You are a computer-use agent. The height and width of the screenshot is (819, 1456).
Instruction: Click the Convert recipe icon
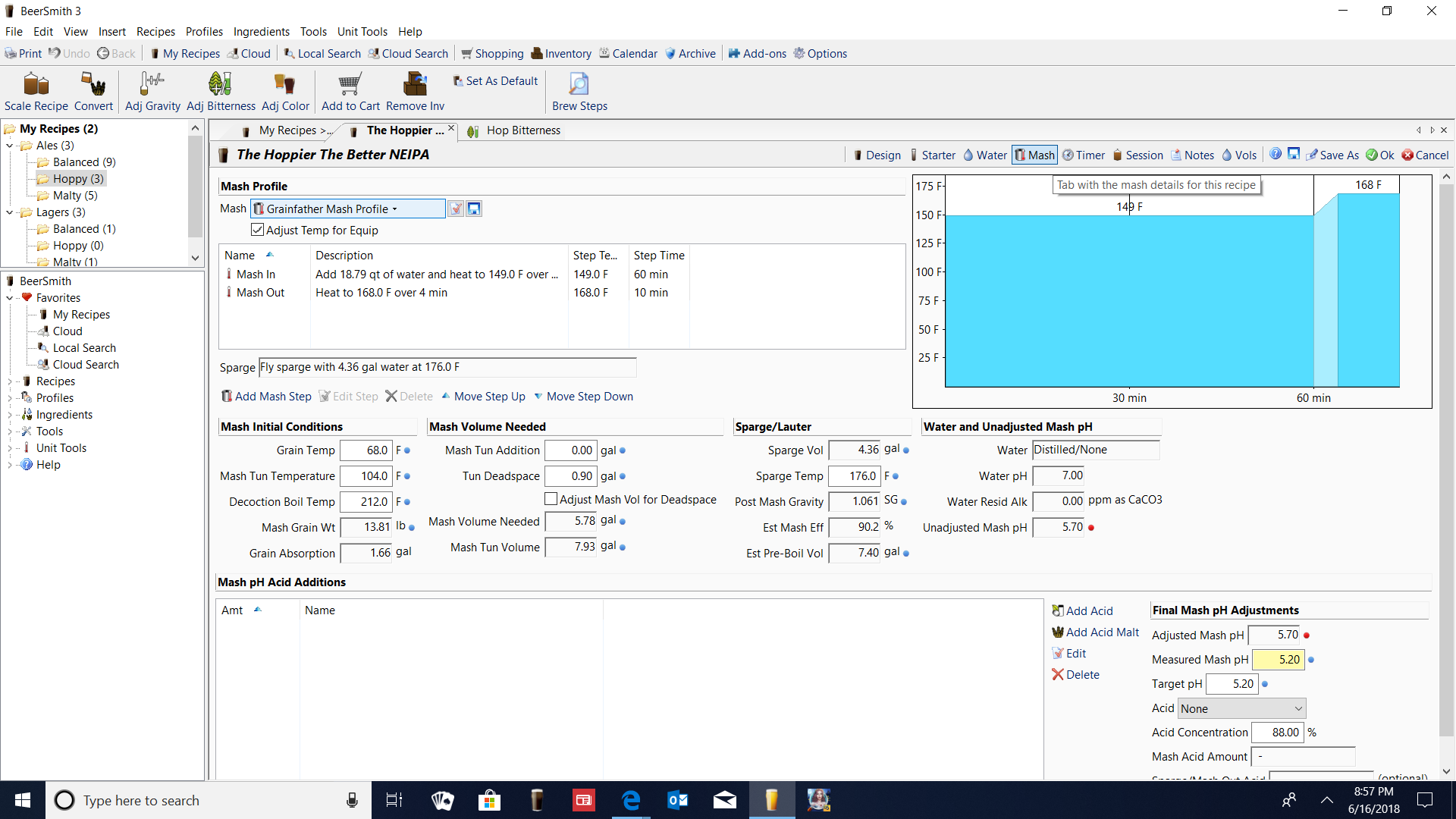(93, 91)
